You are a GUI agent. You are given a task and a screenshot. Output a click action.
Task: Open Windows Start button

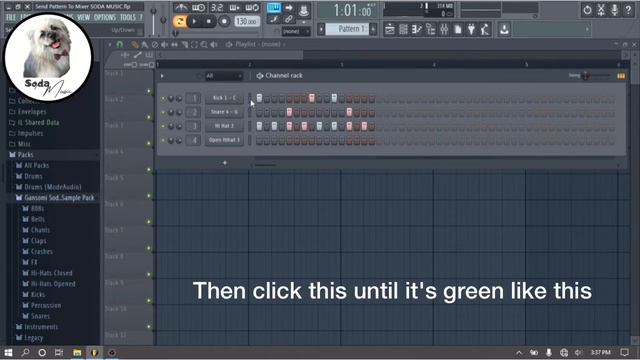[x=8, y=352]
